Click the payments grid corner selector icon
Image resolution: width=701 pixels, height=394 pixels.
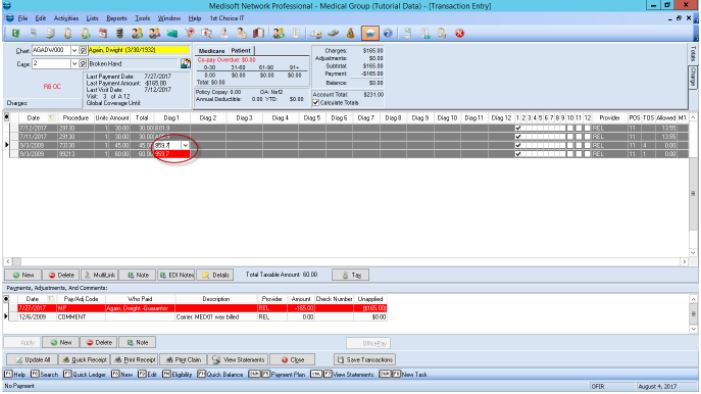[6, 299]
